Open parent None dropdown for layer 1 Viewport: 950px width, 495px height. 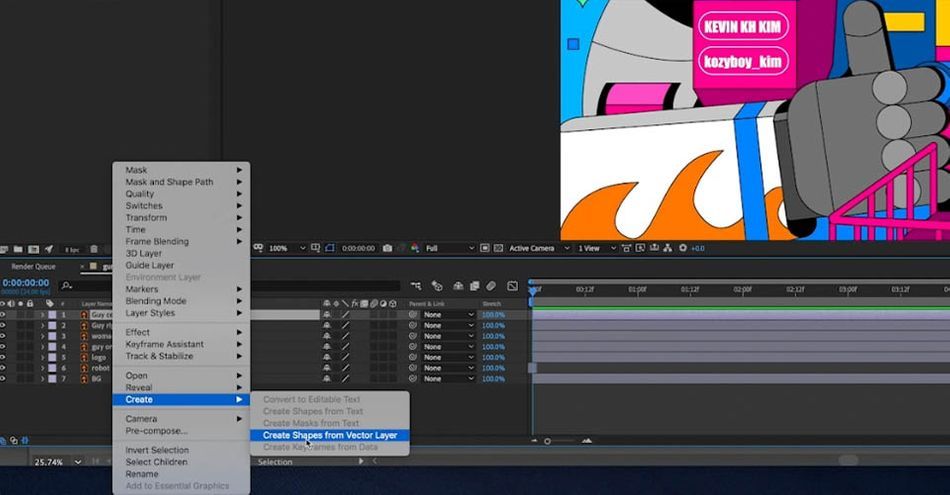(448, 315)
